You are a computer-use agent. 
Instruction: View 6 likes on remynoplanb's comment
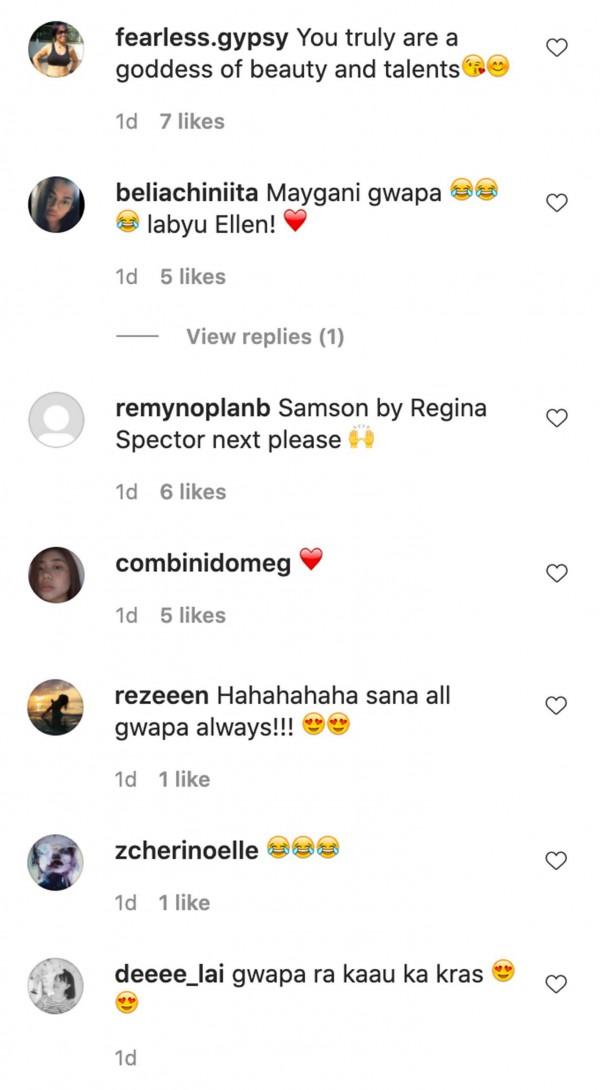[193, 491]
